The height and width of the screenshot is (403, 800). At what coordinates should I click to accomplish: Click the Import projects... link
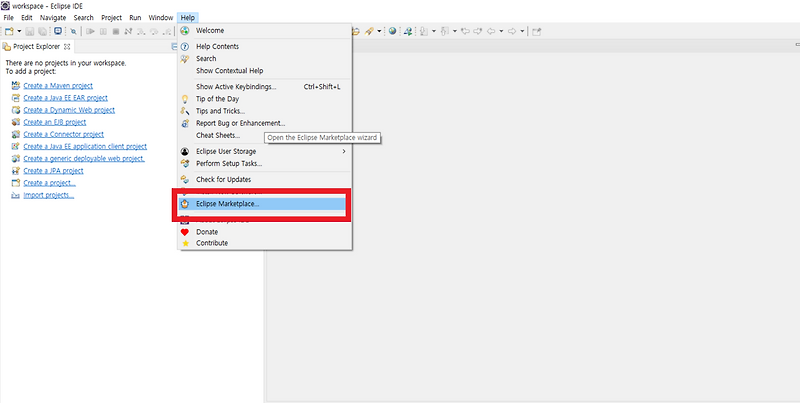tap(48, 195)
